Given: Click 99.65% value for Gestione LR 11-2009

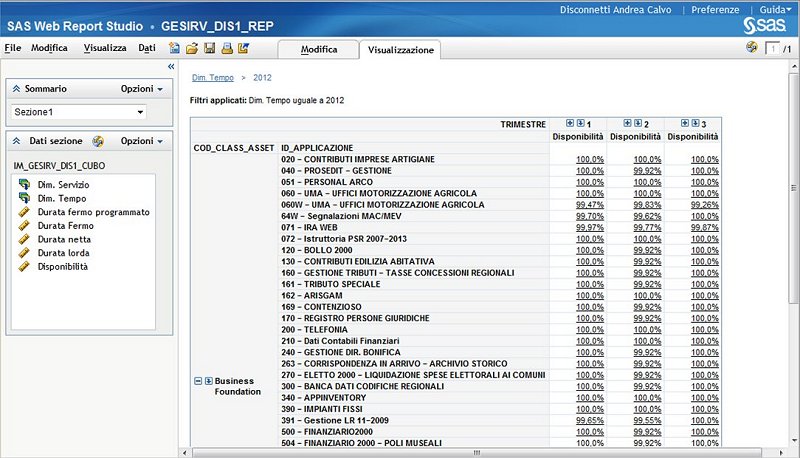Looking at the screenshot, I should click(590, 420).
